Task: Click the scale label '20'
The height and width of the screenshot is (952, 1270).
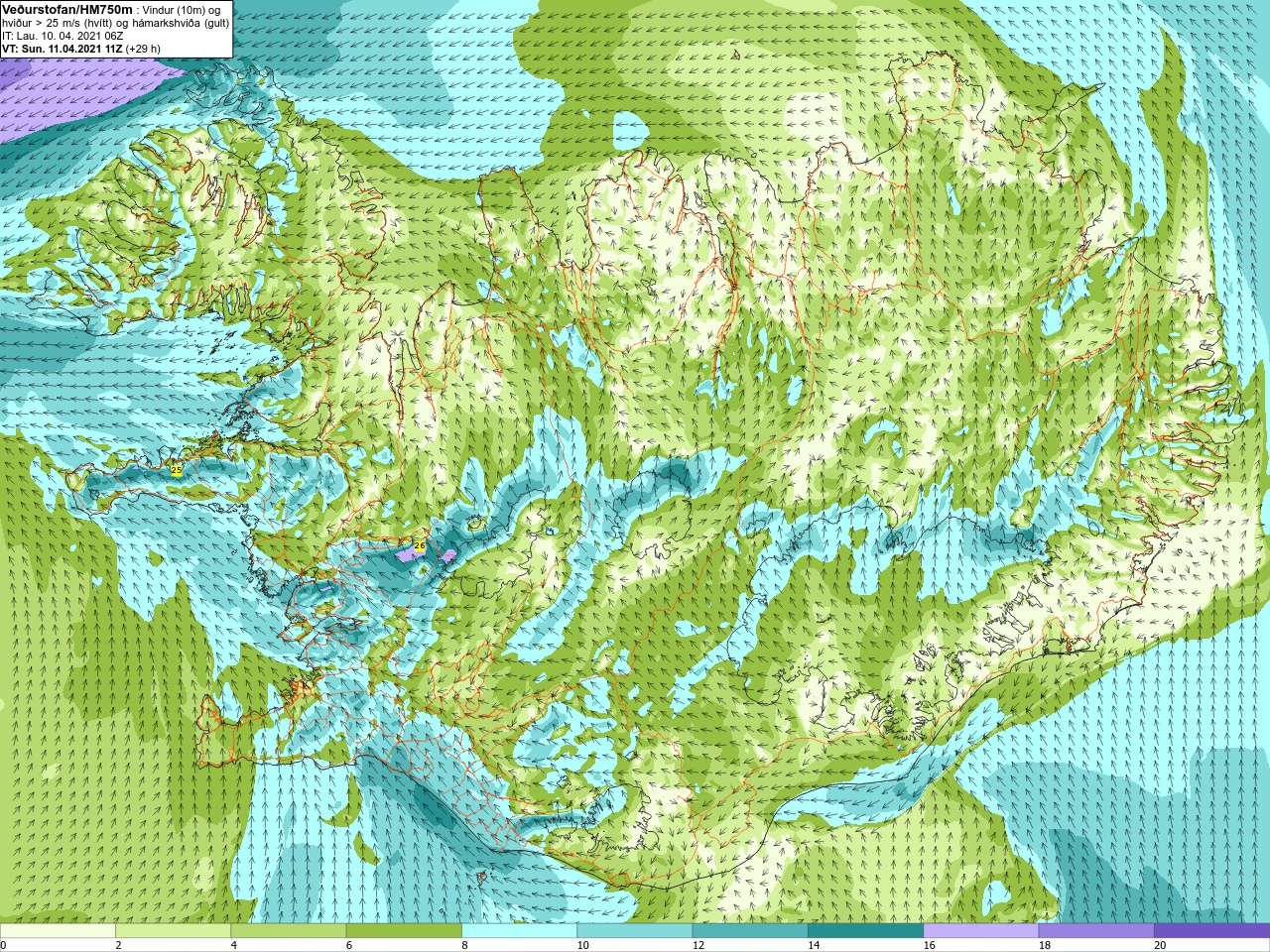Action: pyautogui.click(x=1160, y=945)
